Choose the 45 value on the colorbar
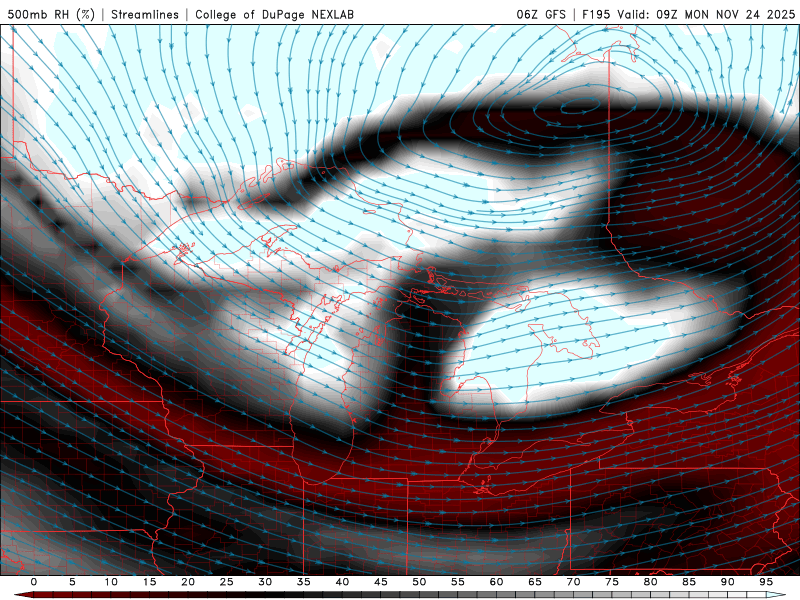 [x=381, y=582]
